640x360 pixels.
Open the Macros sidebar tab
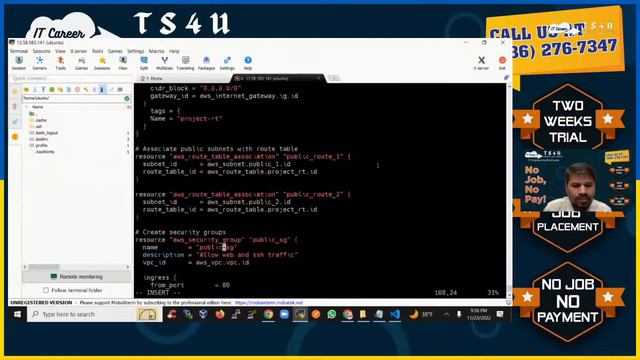click(15, 122)
